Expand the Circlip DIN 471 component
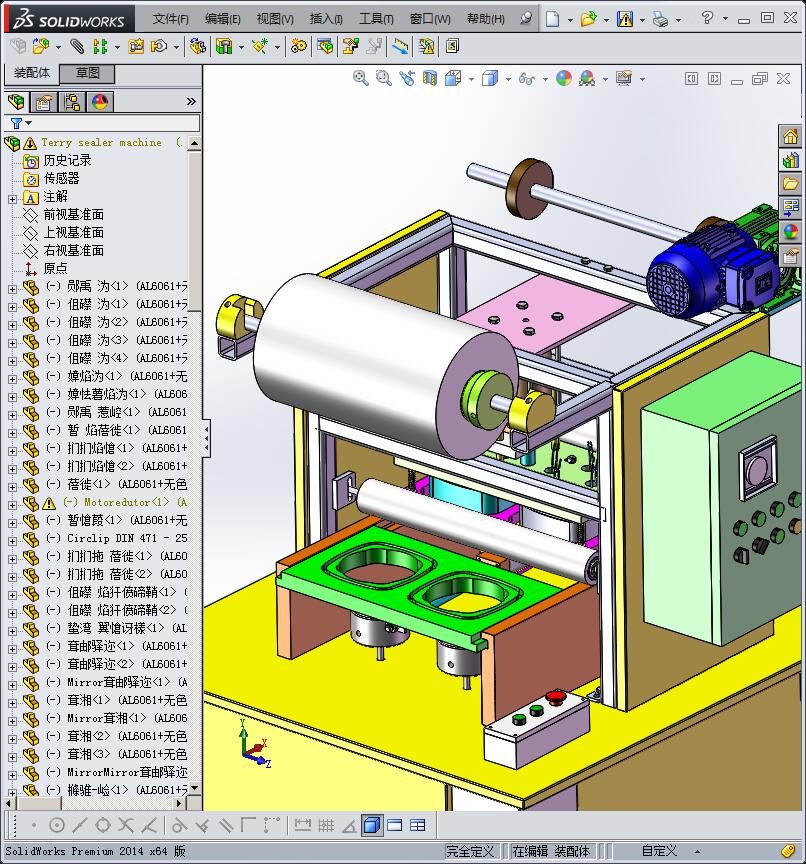This screenshot has width=806, height=864. point(13,541)
